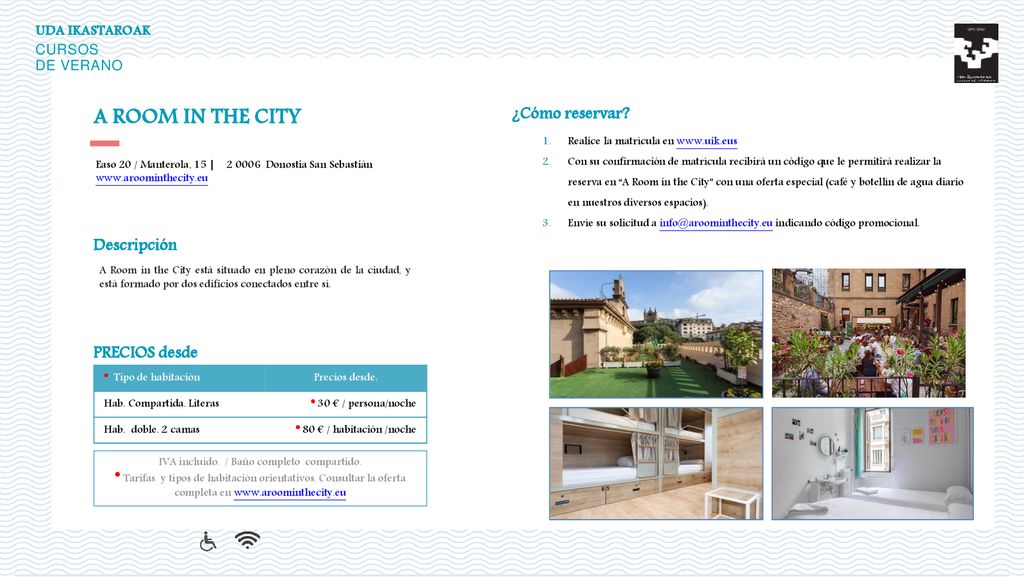This screenshot has height=577, width=1024.
Task: Click step 2 text about the enrollment confirmation code
Action: point(765,182)
